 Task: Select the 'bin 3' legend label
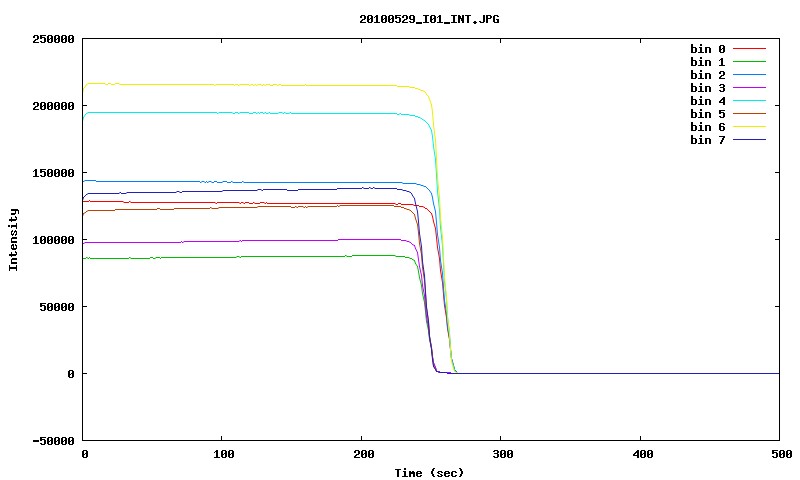(708, 88)
